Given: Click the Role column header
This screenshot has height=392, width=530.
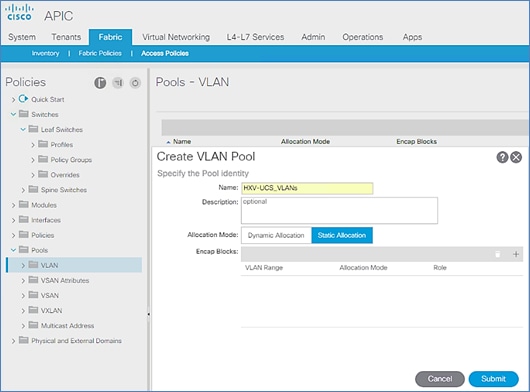Looking at the screenshot, I should tap(440, 268).
